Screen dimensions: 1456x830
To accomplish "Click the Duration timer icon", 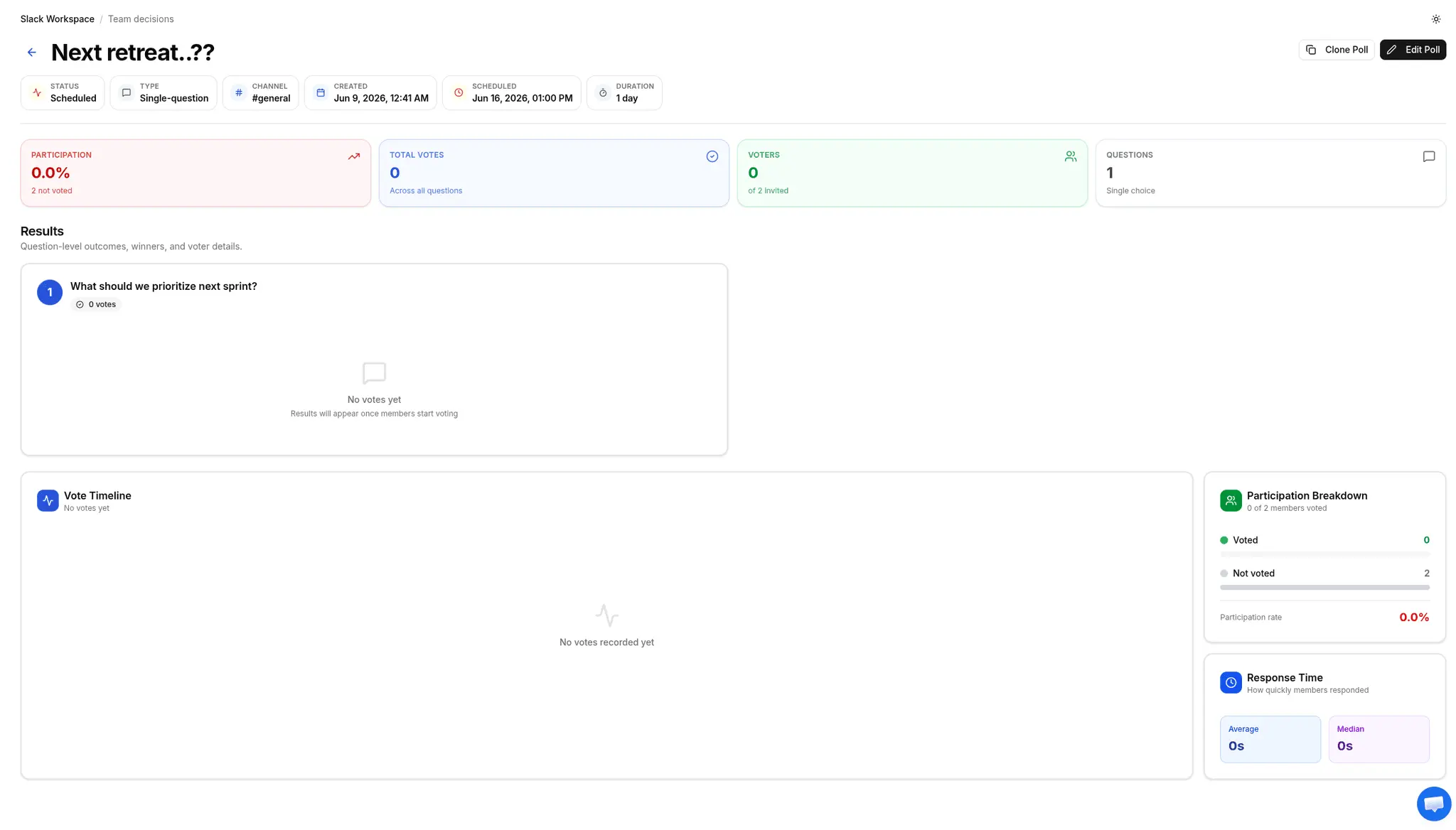I will 603,92.
